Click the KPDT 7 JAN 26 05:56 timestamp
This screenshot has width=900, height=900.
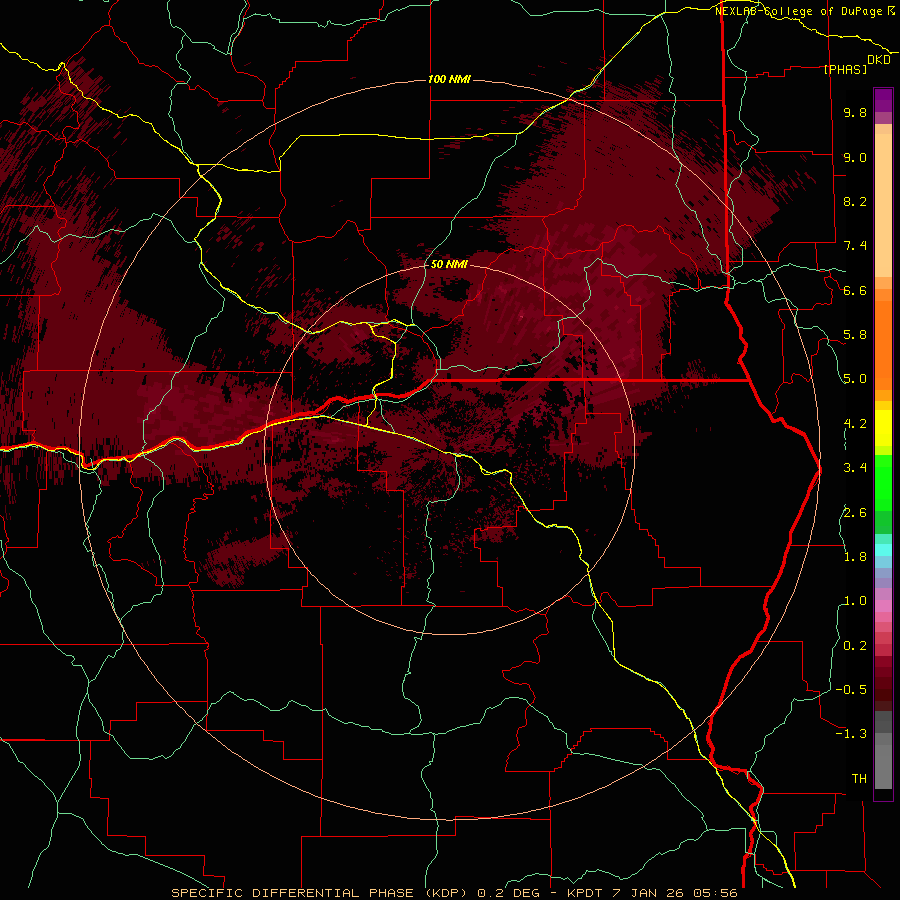(x=652, y=893)
